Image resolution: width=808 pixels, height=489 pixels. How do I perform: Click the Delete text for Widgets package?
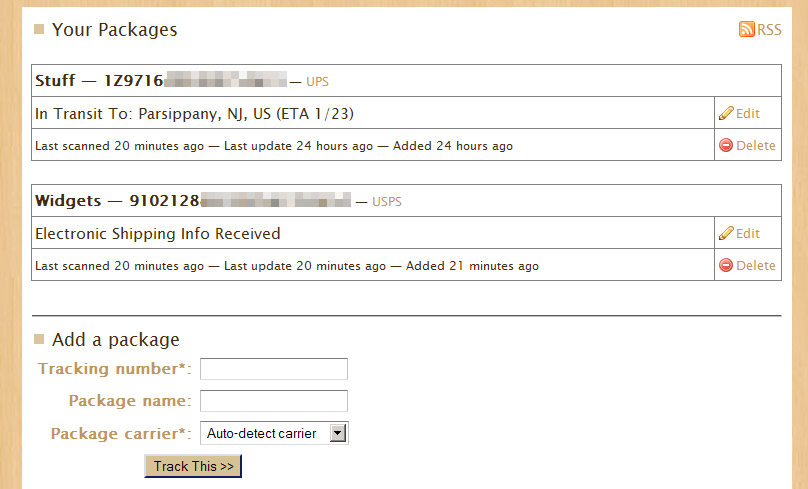(x=756, y=265)
